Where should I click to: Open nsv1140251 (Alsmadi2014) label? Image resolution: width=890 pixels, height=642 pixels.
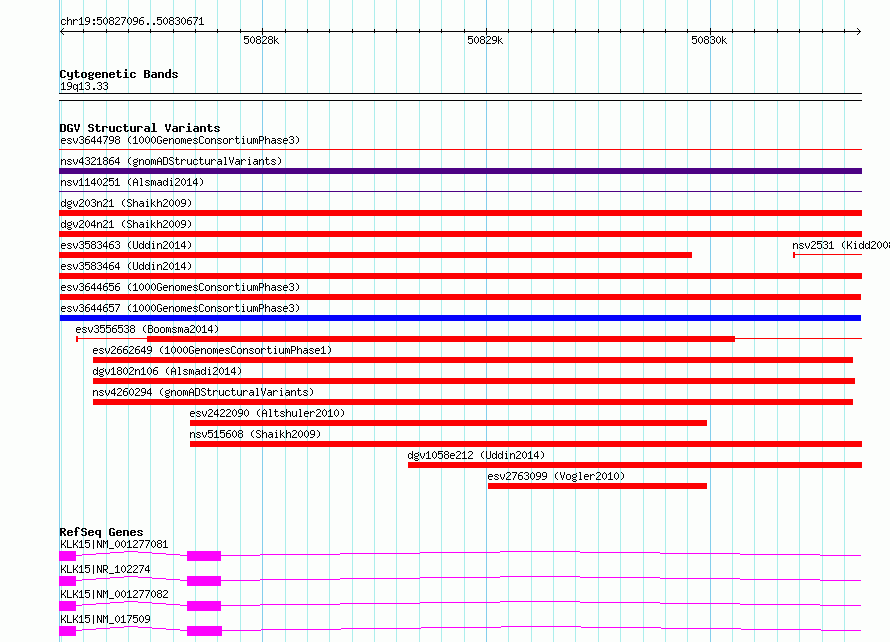click(132, 182)
